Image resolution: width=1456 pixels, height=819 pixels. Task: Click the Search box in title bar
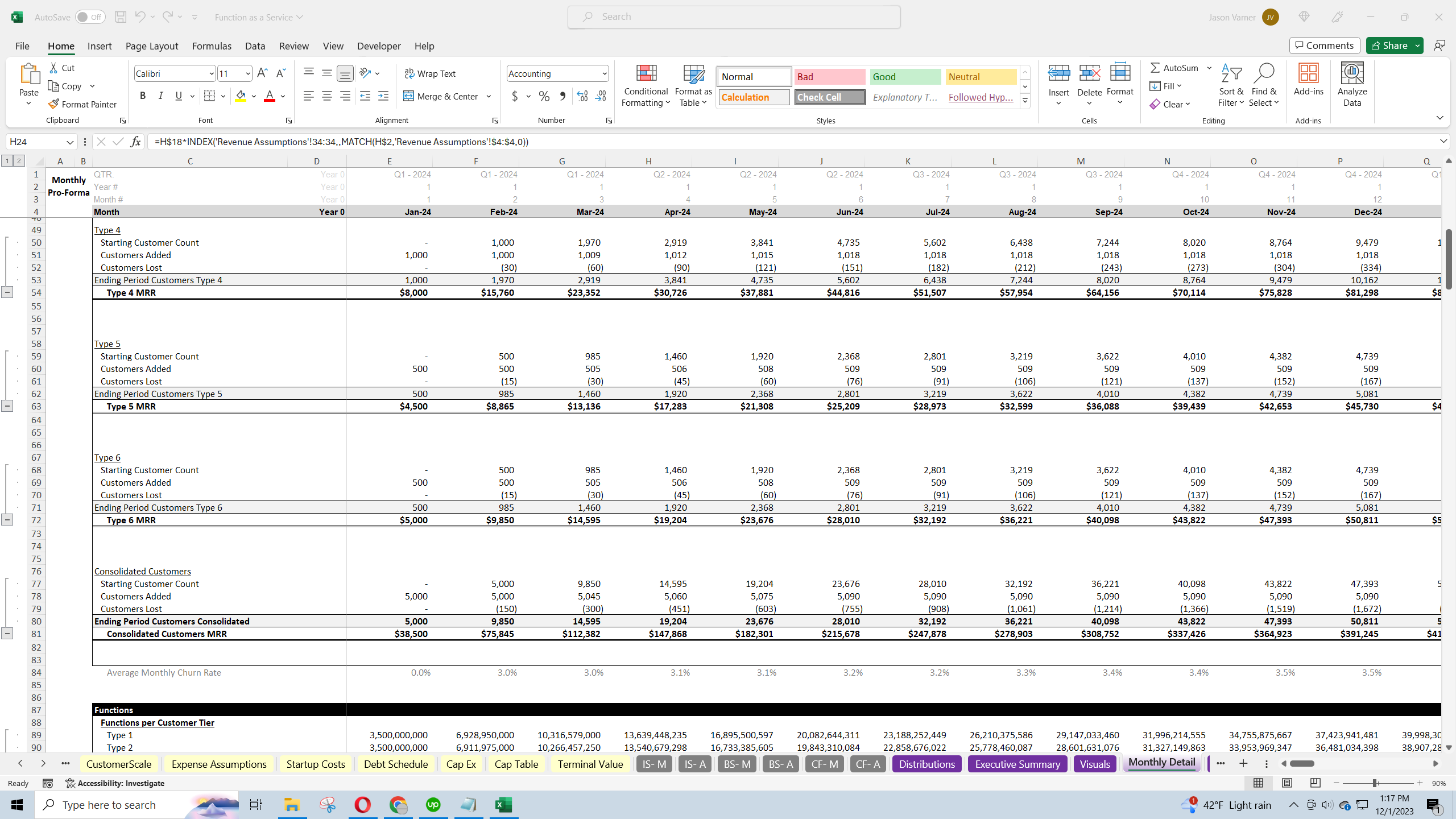[734, 16]
